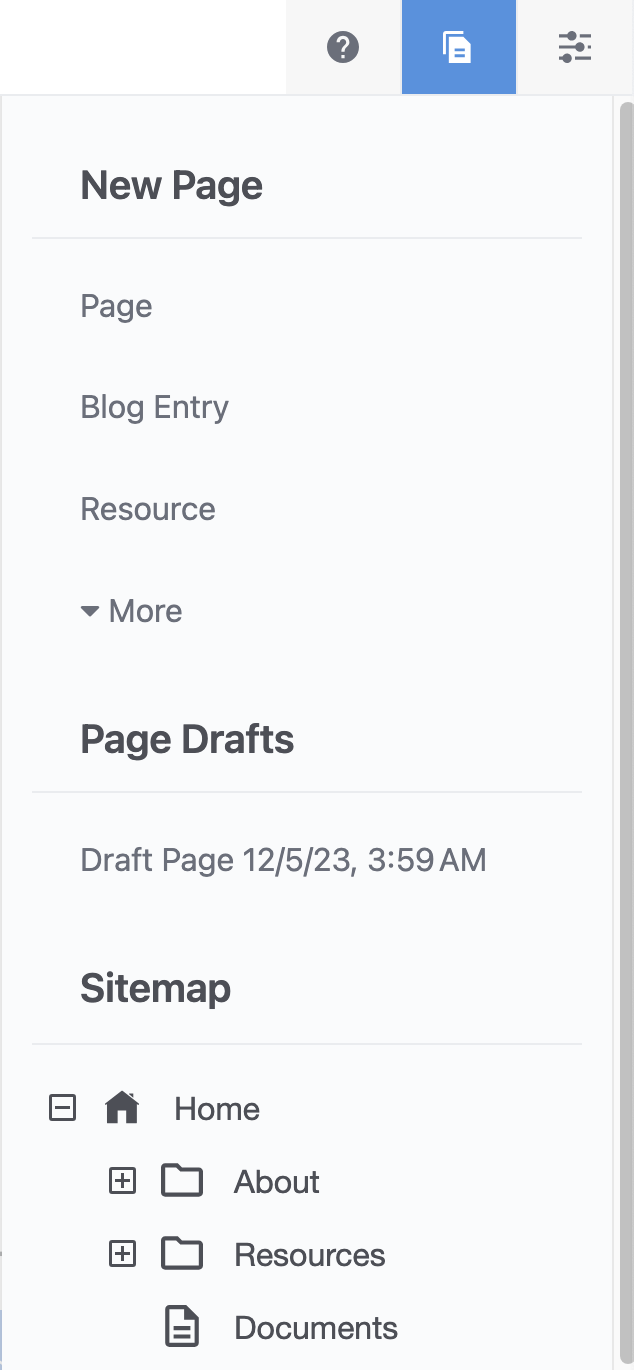Viewport: 634px width, 1370px height.
Task: Click the Resources link in the sitemap
Action: pyautogui.click(x=309, y=1254)
